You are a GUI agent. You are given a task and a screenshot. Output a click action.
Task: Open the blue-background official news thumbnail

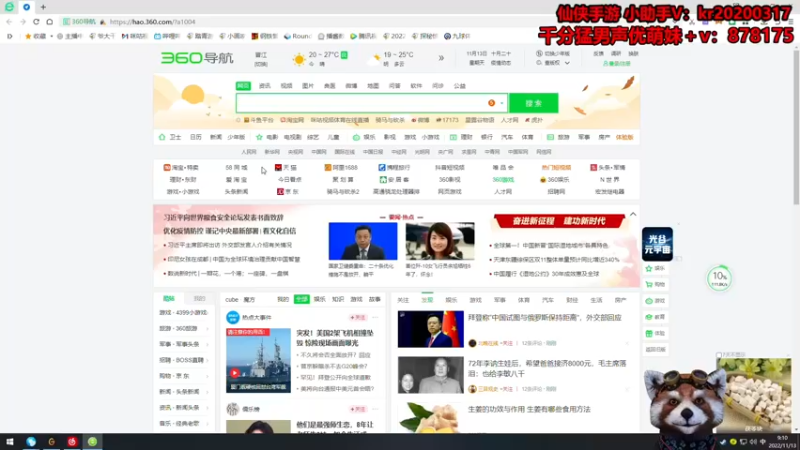[363, 241]
